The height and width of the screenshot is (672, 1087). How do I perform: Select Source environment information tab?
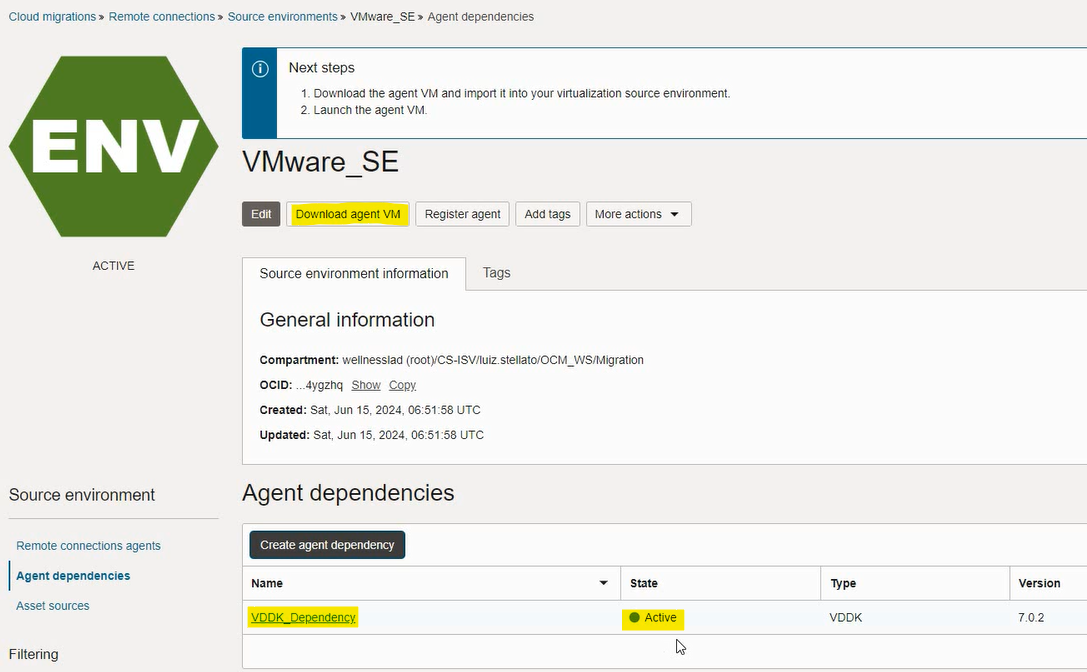354,274
